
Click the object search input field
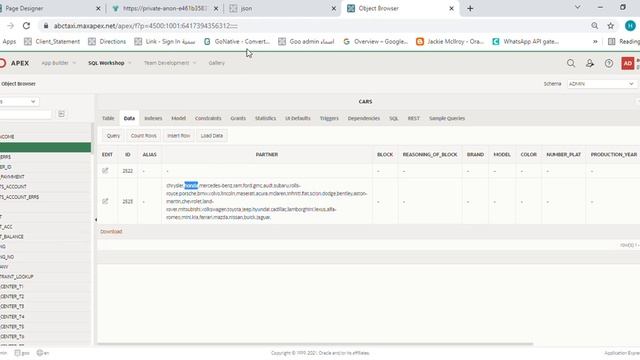click(x=26, y=114)
